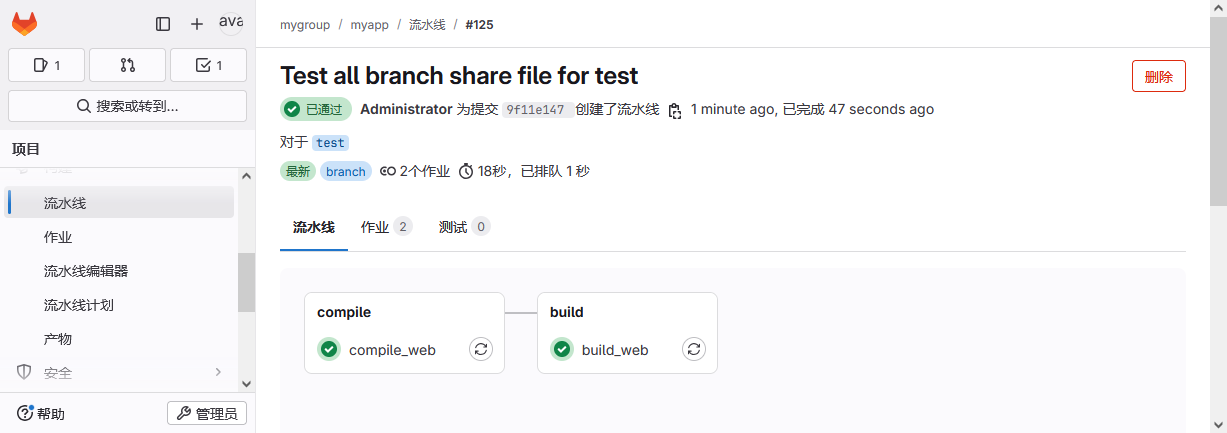Switch to the 作业 tab

[x=386, y=227]
